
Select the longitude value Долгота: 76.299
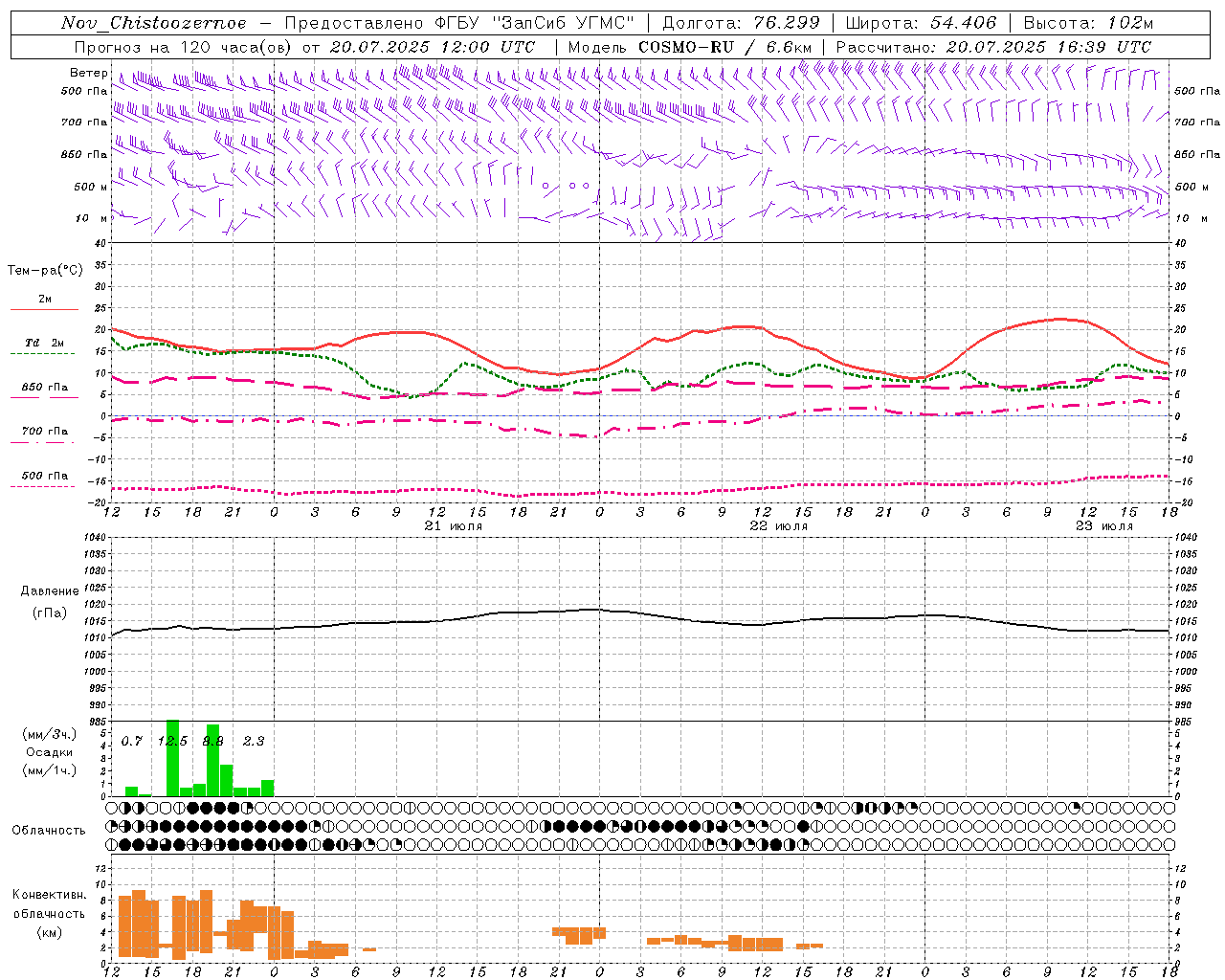[x=741, y=23]
